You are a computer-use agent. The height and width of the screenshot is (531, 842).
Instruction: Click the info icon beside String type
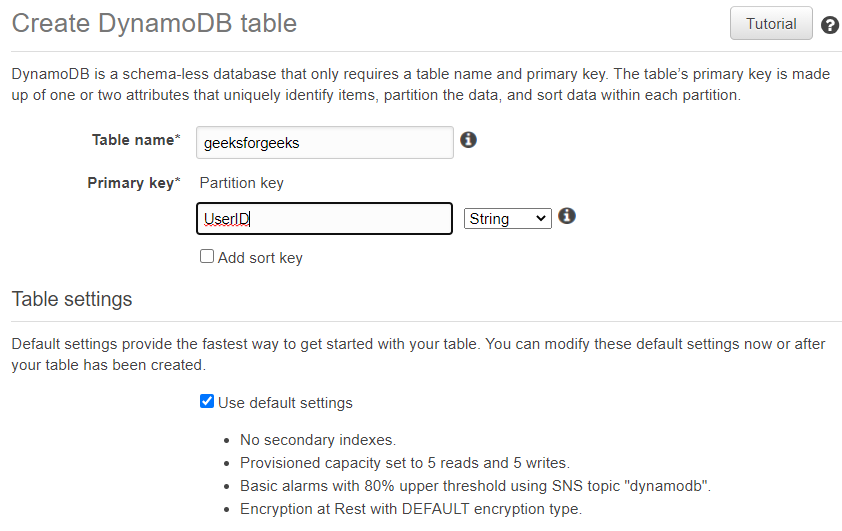coord(567,216)
